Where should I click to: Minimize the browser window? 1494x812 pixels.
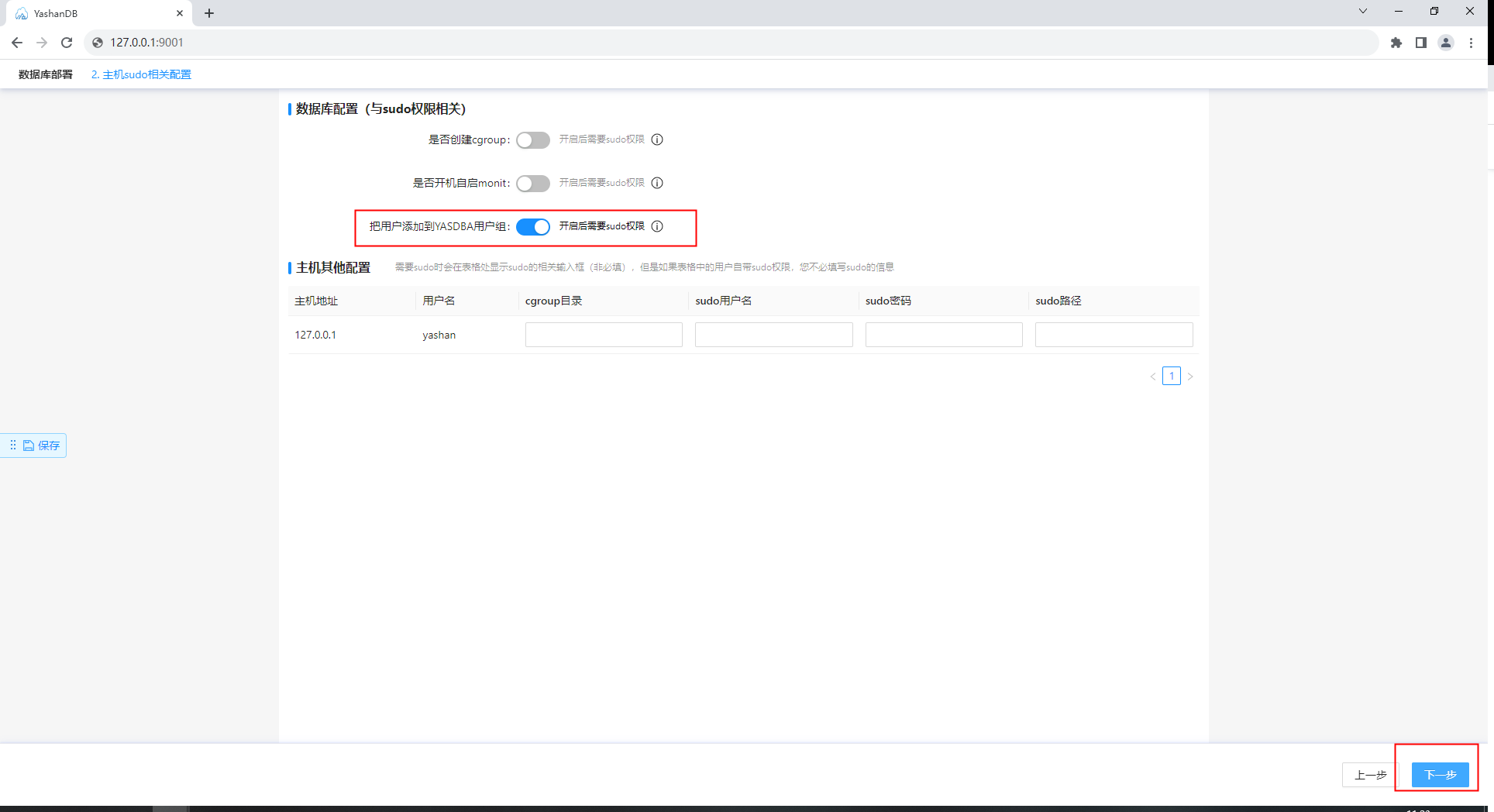[1399, 11]
